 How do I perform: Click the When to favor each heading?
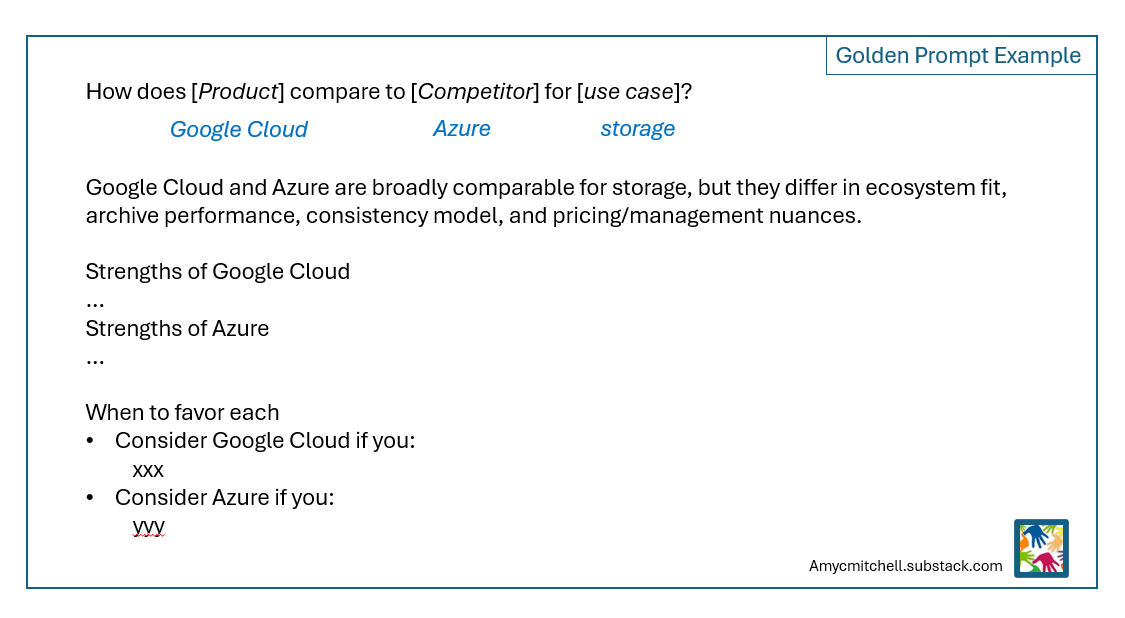pyautogui.click(x=182, y=412)
